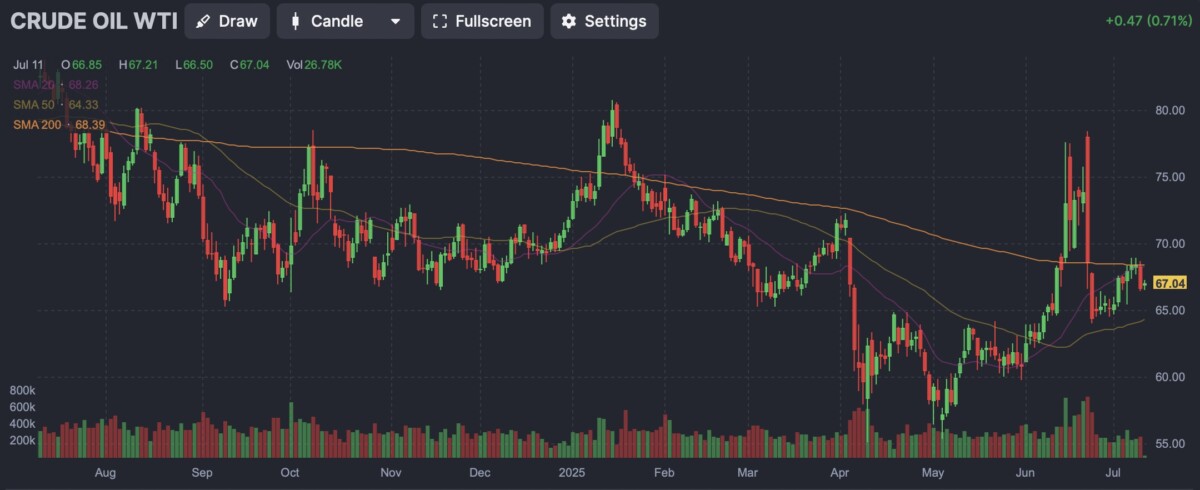Open chart Settings via gear icon

tap(569, 21)
